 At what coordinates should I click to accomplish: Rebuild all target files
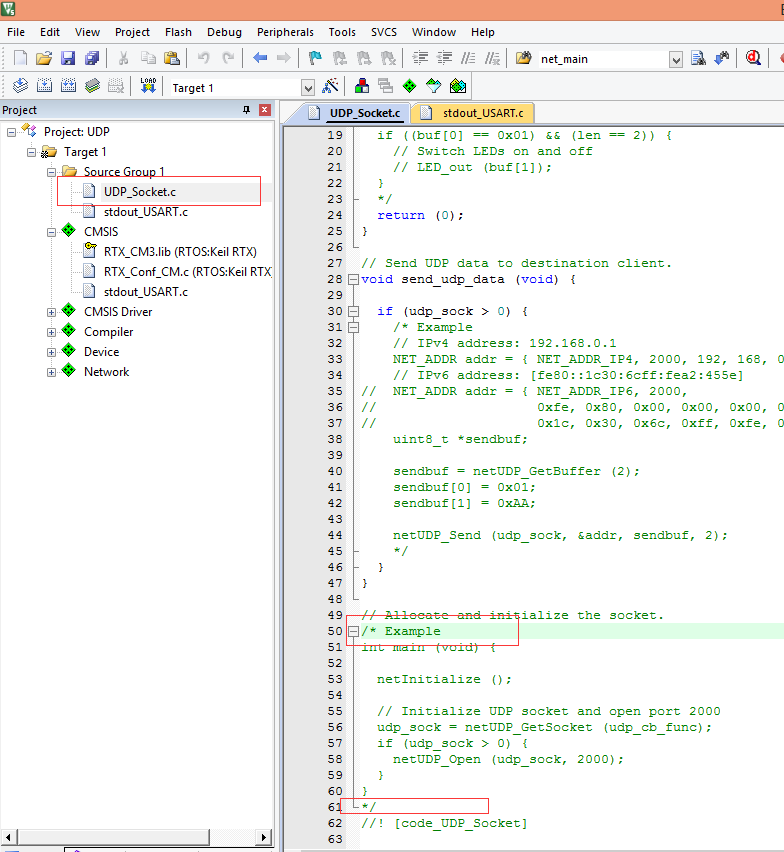[68, 85]
